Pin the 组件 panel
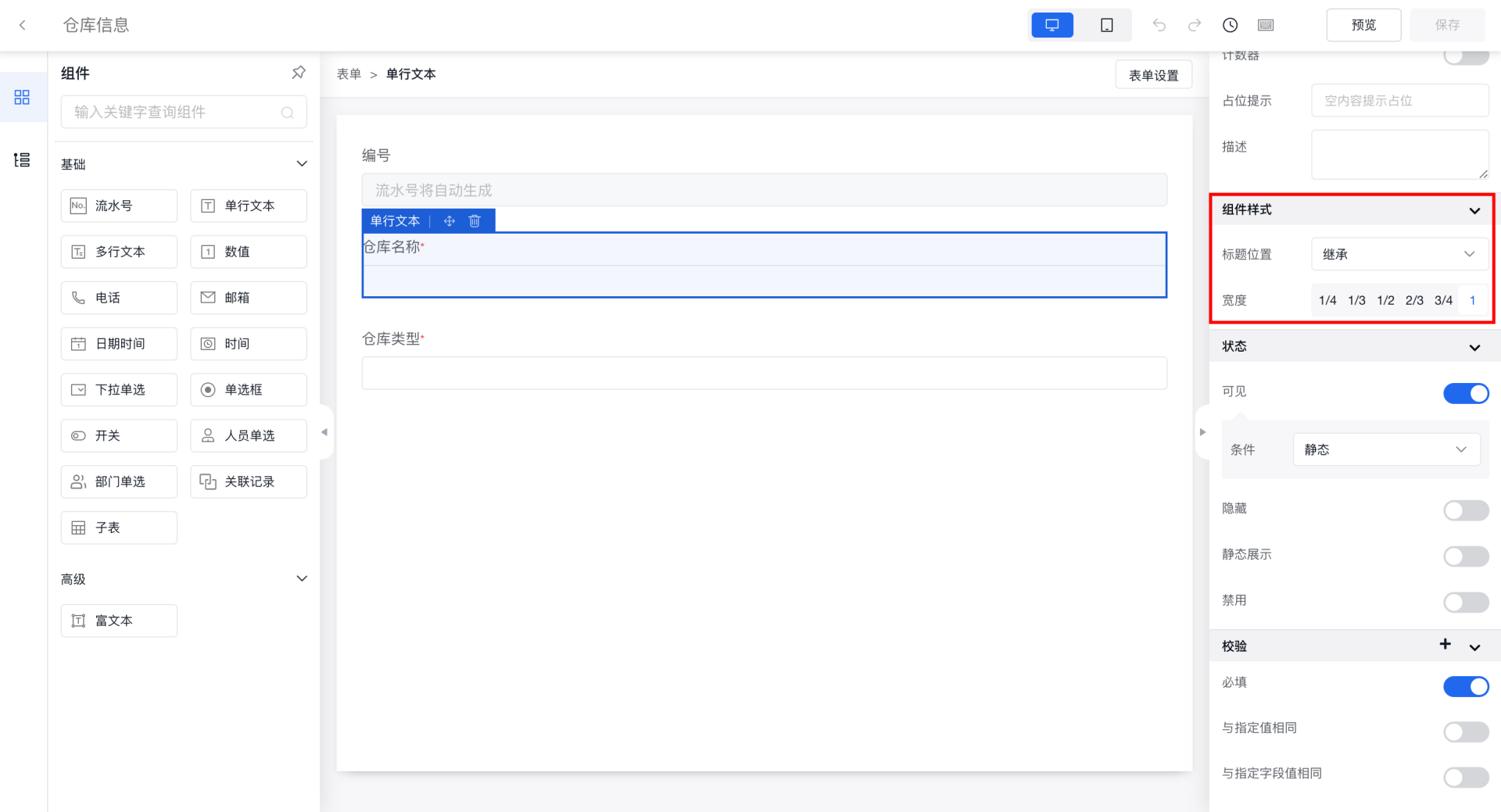This screenshot has height=812, width=1501. 299,73
